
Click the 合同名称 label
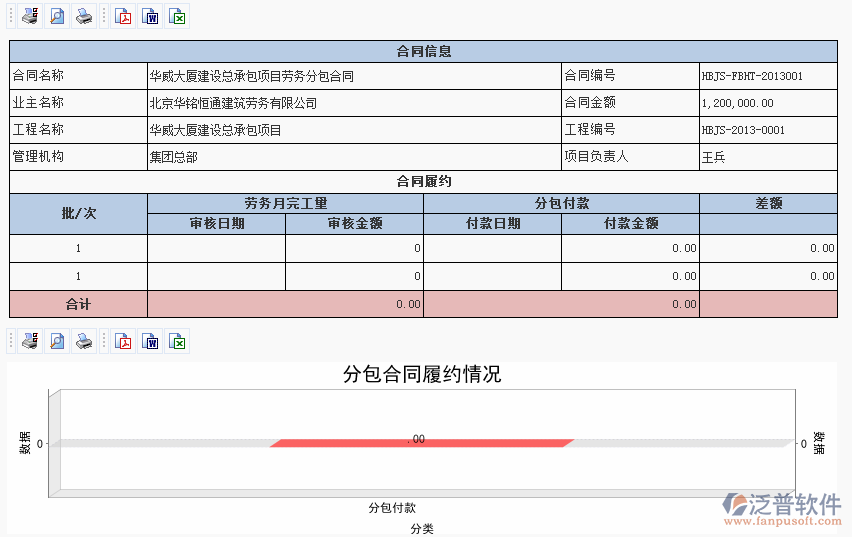click(38, 76)
